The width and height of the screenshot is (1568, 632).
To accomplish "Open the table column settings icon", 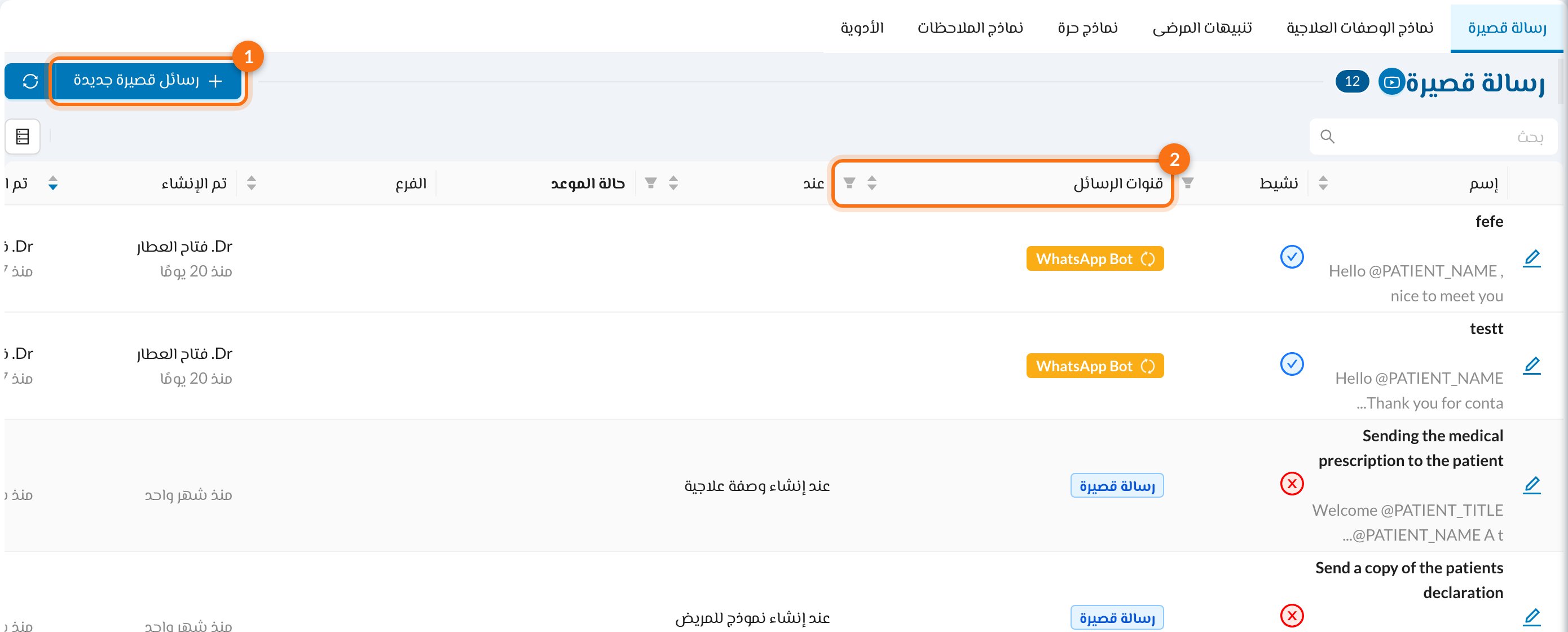I will pos(23,137).
